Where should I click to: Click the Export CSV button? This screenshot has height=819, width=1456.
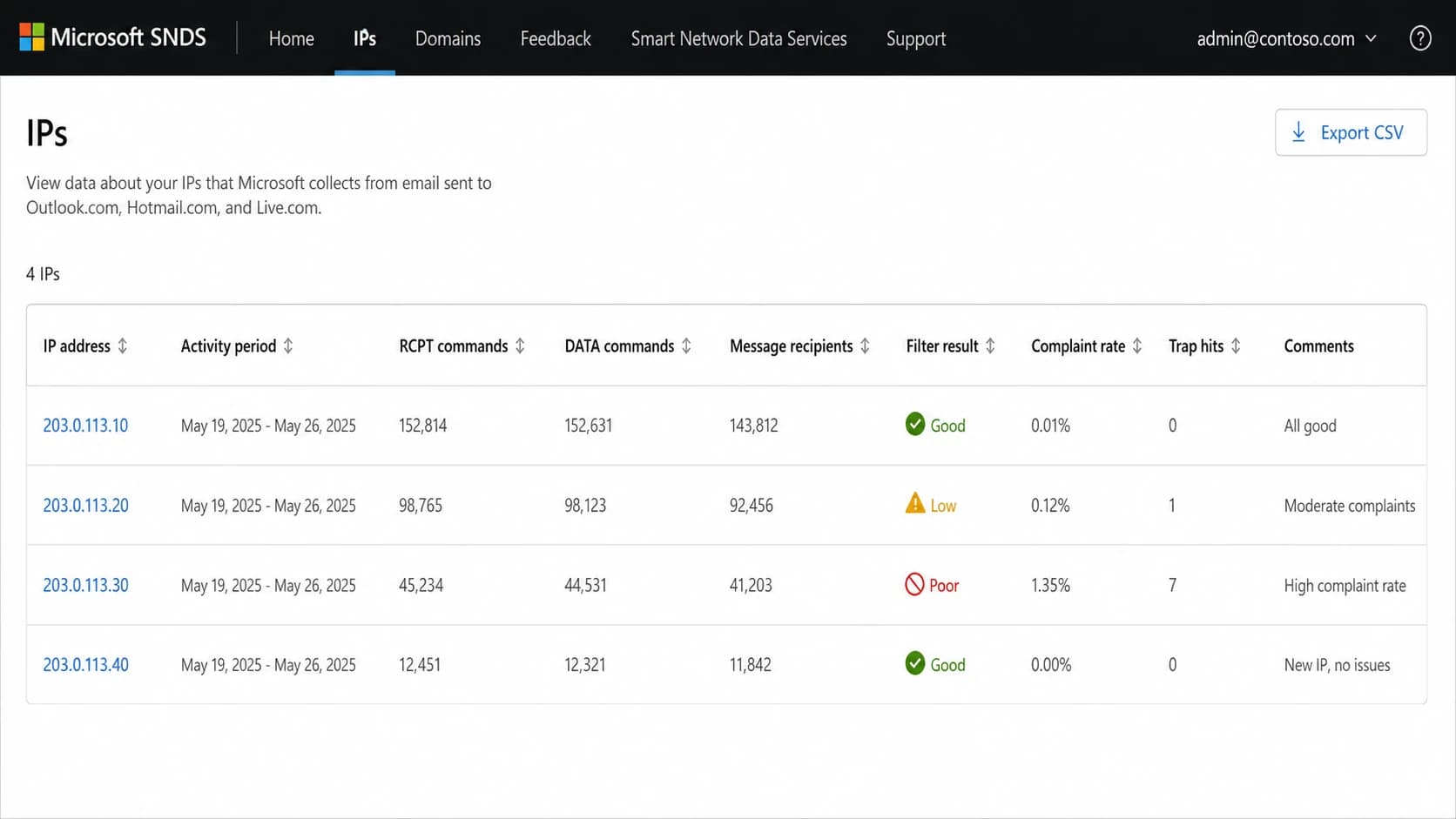point(1351,132)
